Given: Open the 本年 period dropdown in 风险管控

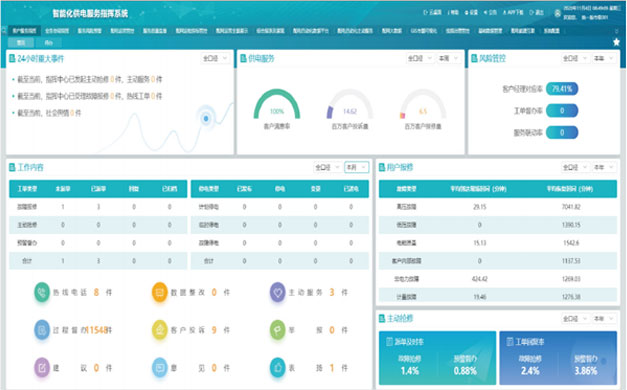Looking at the screenshot, I should point(604,58).
